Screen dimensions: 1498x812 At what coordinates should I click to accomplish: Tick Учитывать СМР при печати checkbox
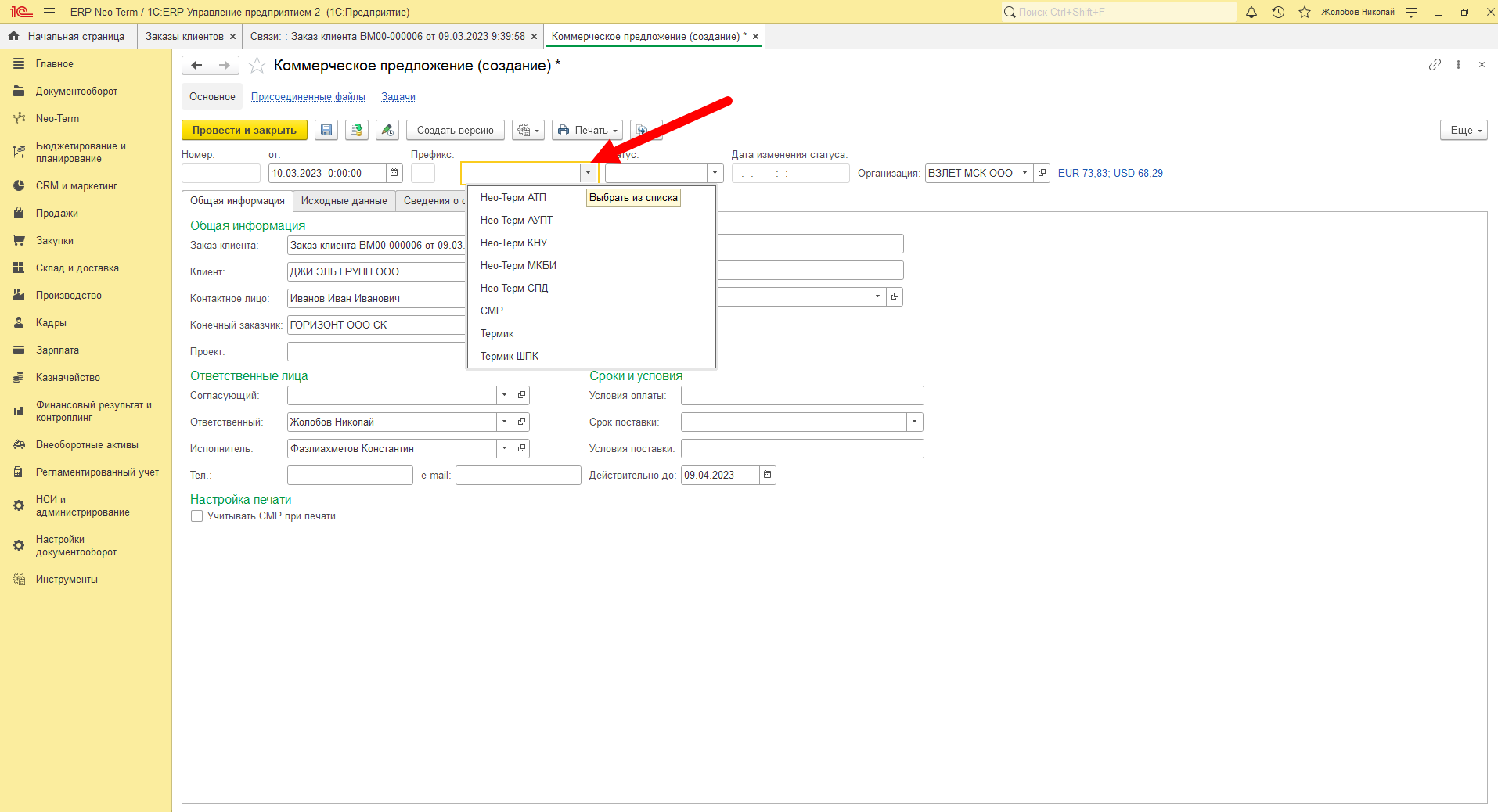pyautogui.click(x=197, y=516)
